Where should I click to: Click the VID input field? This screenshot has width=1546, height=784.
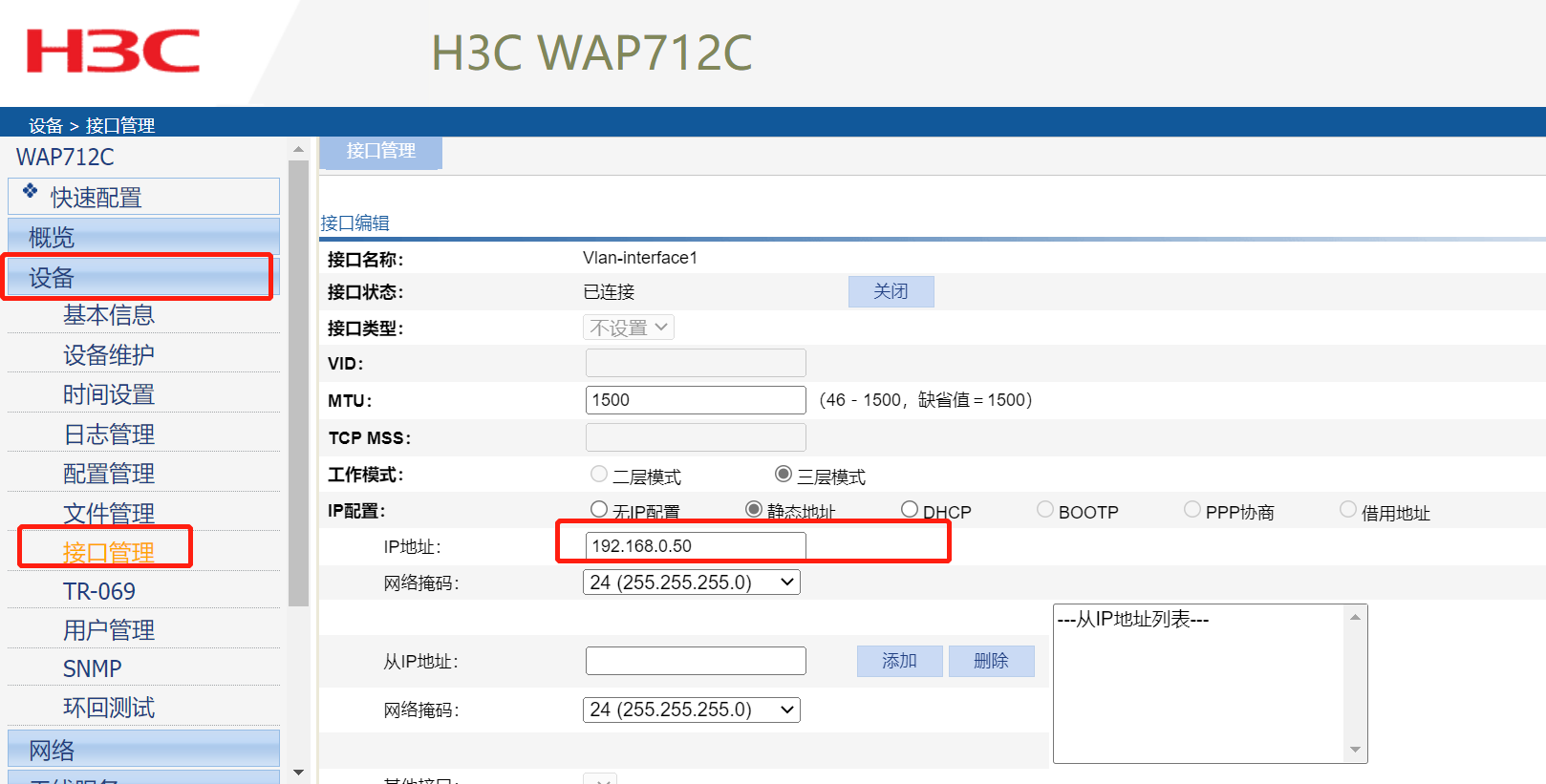[696, 363]
